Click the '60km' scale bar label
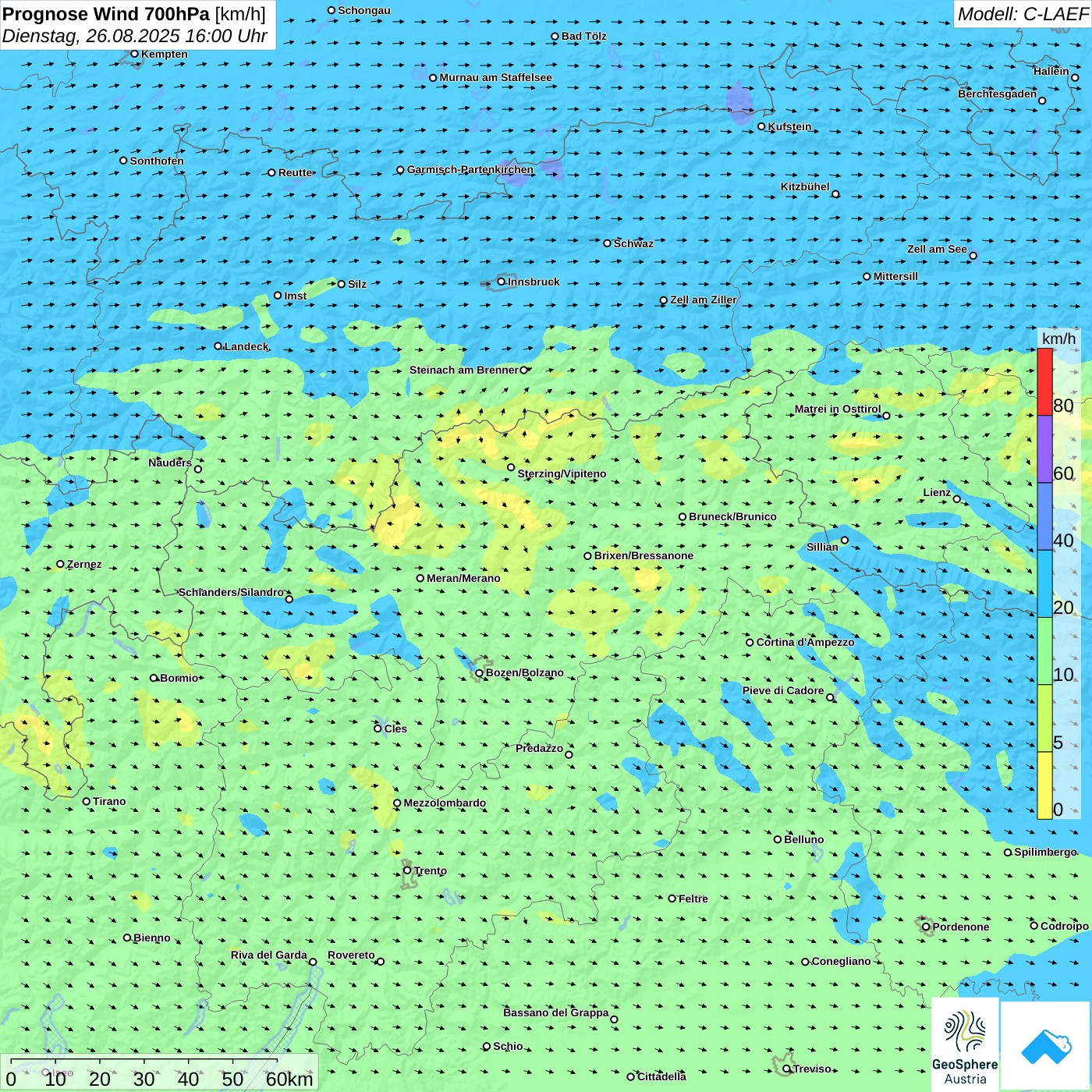The height and width of the screenshot is (1092, 1092). [289, 1079]
